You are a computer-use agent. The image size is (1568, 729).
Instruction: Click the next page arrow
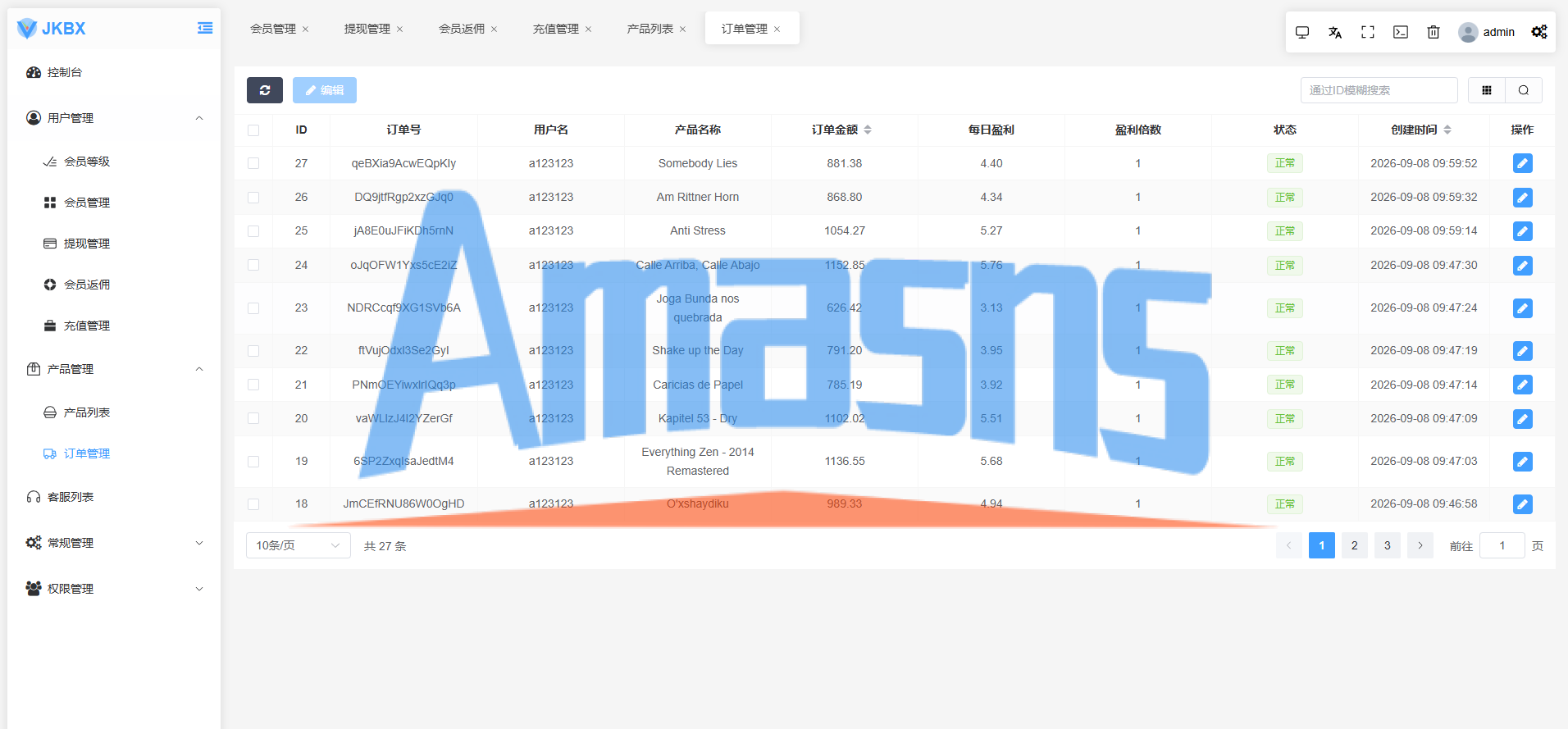point(1420,545)
